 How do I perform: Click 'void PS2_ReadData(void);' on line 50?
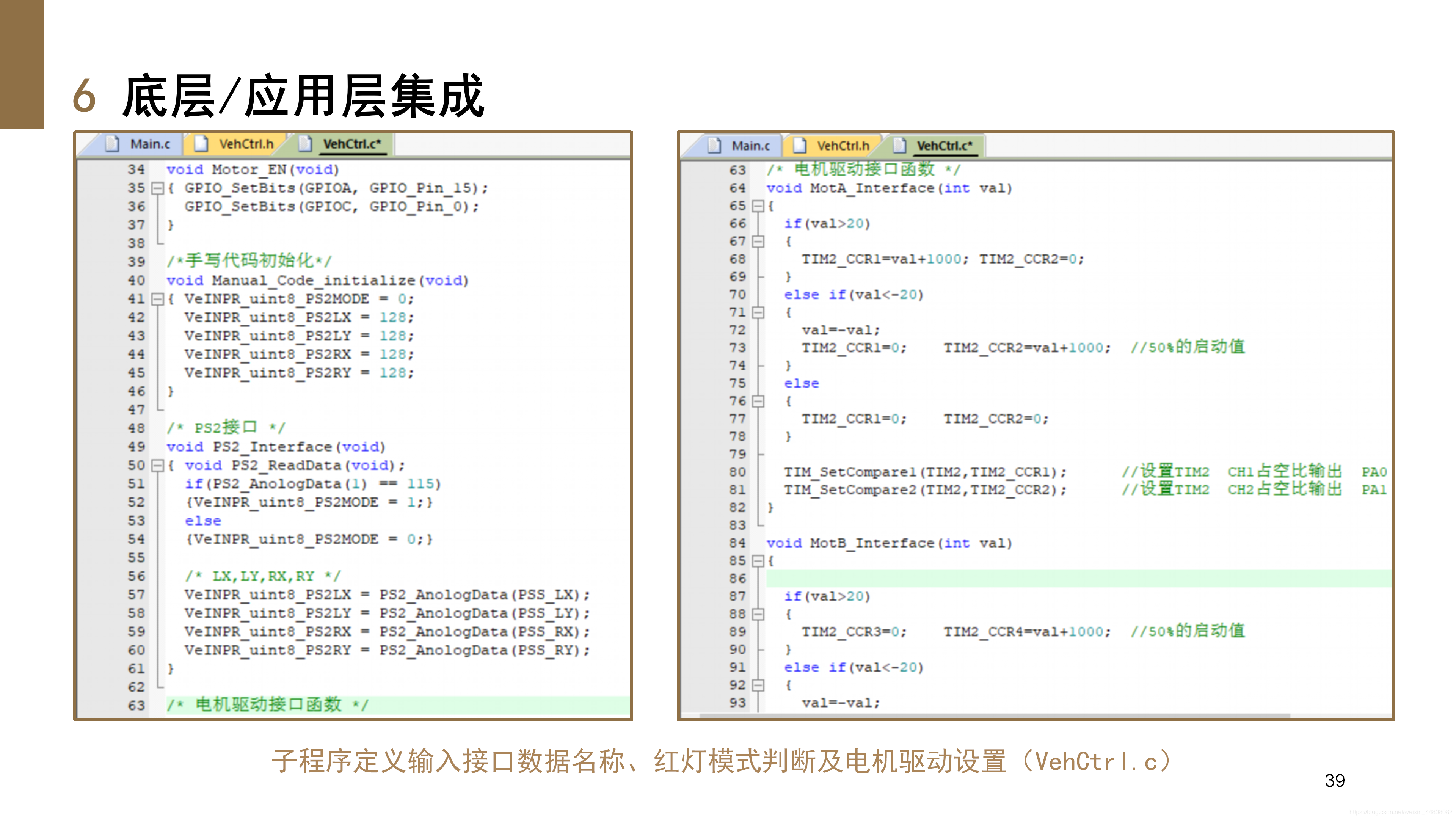coord(295,465)
